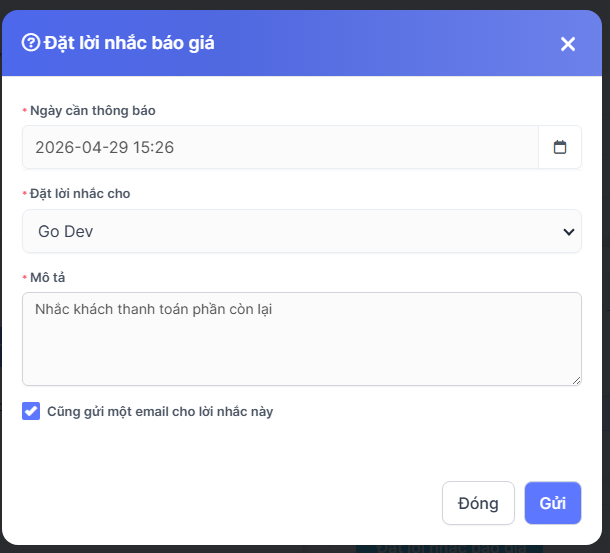Click the "Đặt lời nhắc báo giá" dialog title

point(129,43)
